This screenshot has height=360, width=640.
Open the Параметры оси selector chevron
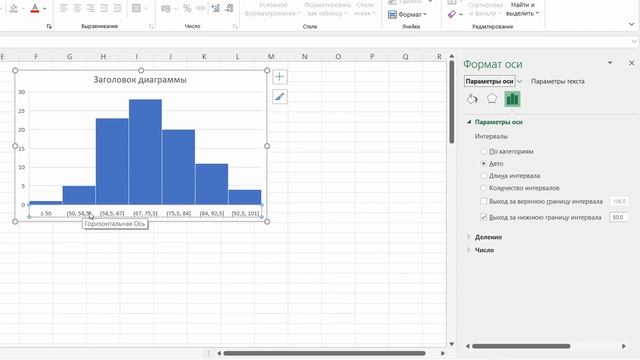(x=520, y=82)
